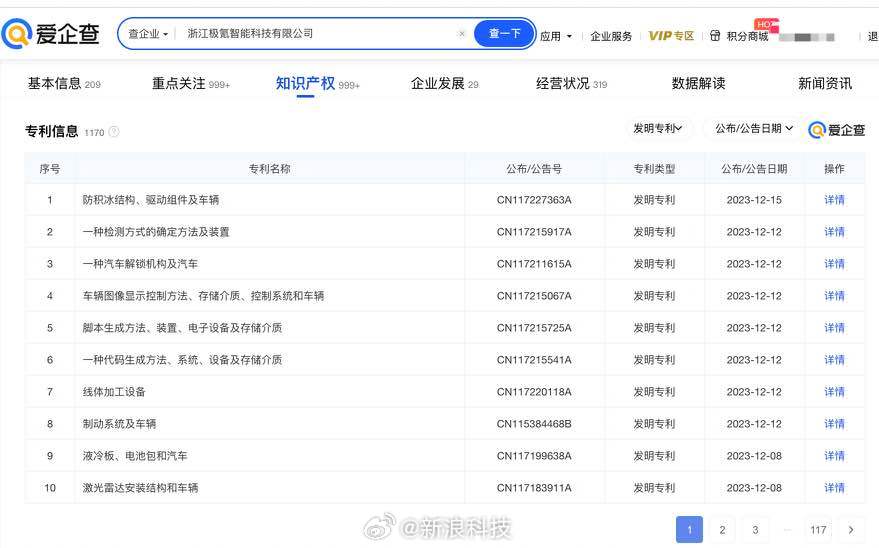Click the help question mark beside 专利信息
Viewport: 879px width, 548px height.
click(114, 132)
